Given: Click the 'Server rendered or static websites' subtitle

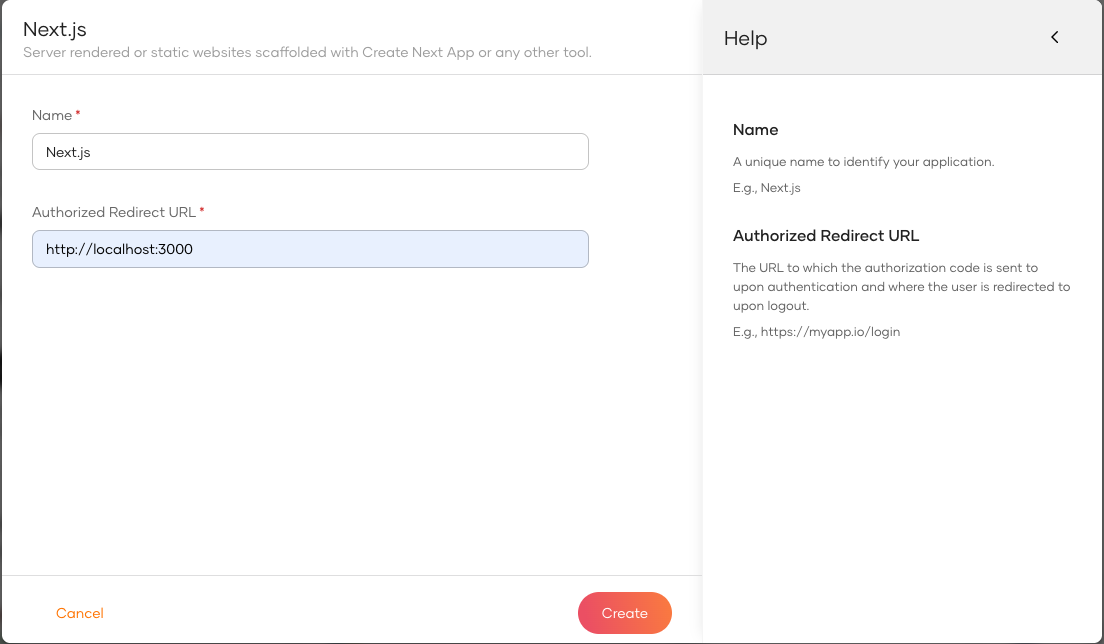Looking at the screenshot, I should point(307,53).
